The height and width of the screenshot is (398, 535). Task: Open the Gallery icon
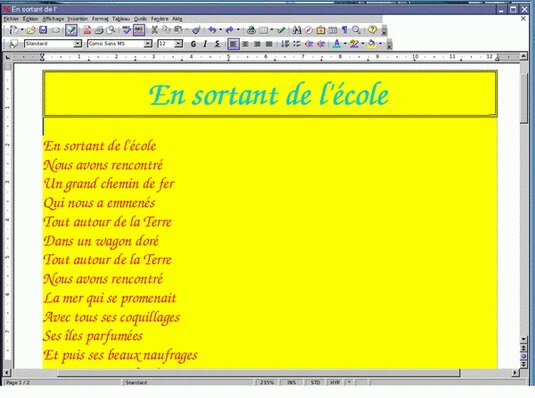321,30
